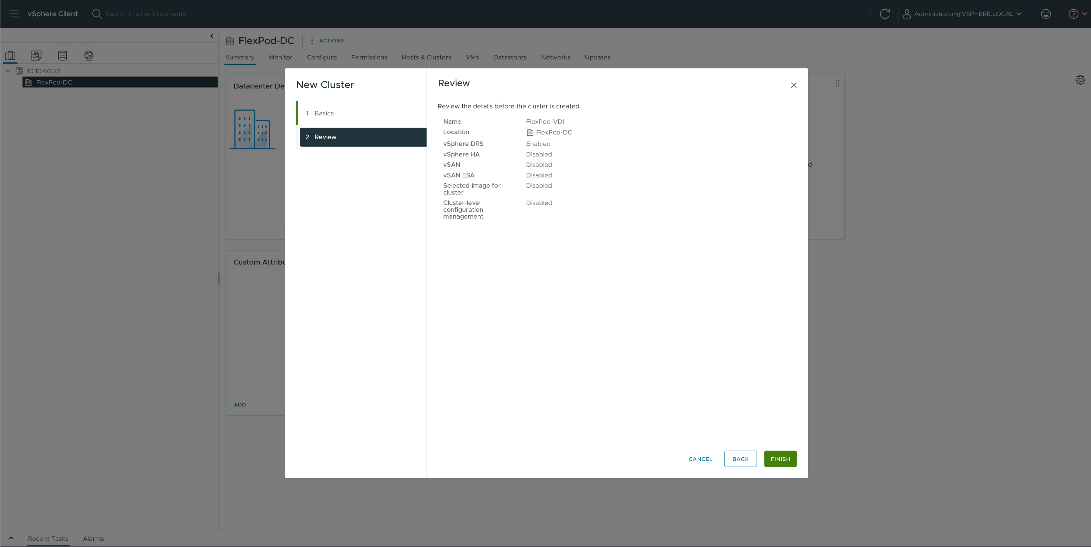Collapse the vCenter server tree node
This screenshot has height=547, width=1091.
[x=8, y=71]
